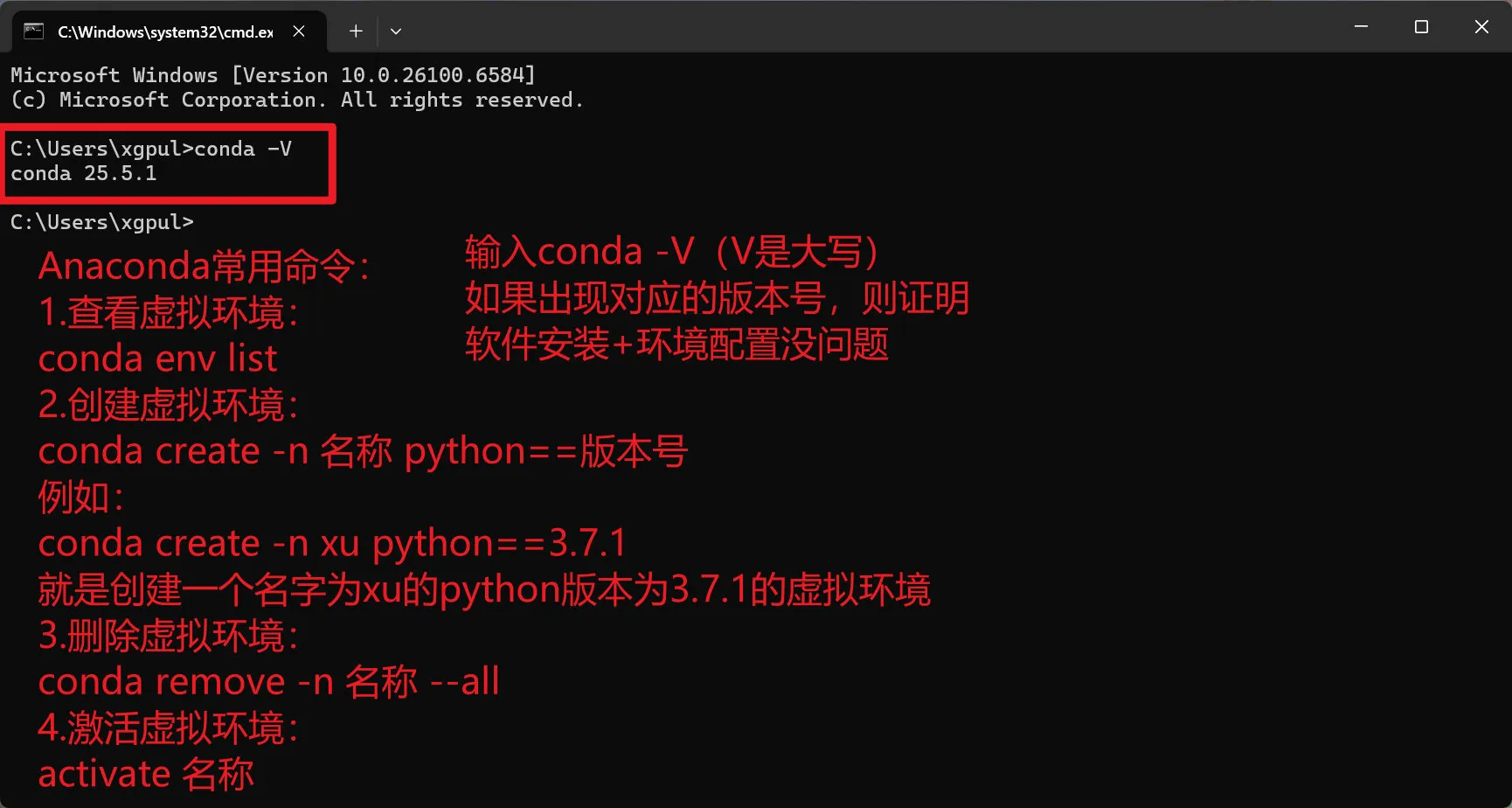This screenshot has width=1512, height=808.
Task: Click the conda remove -n command text
Action: 268,681
